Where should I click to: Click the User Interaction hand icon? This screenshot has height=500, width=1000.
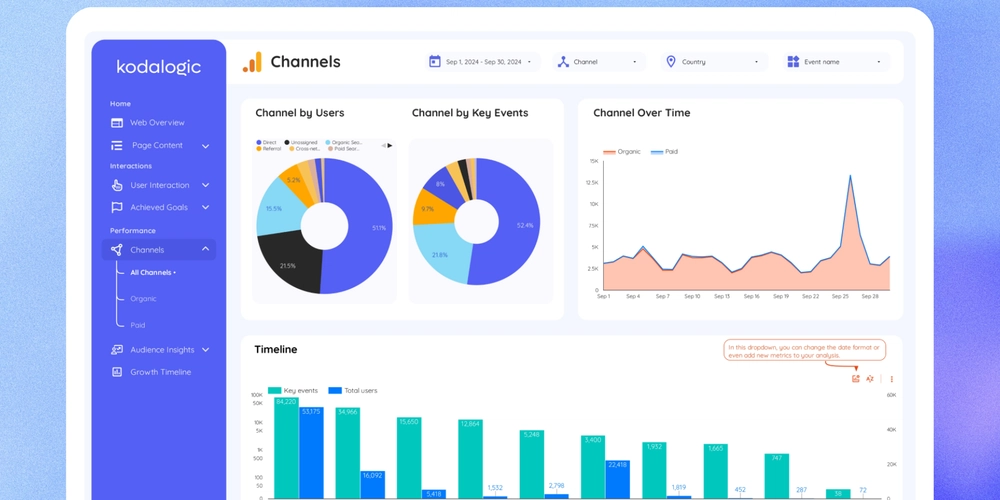(x=117, y=185)
